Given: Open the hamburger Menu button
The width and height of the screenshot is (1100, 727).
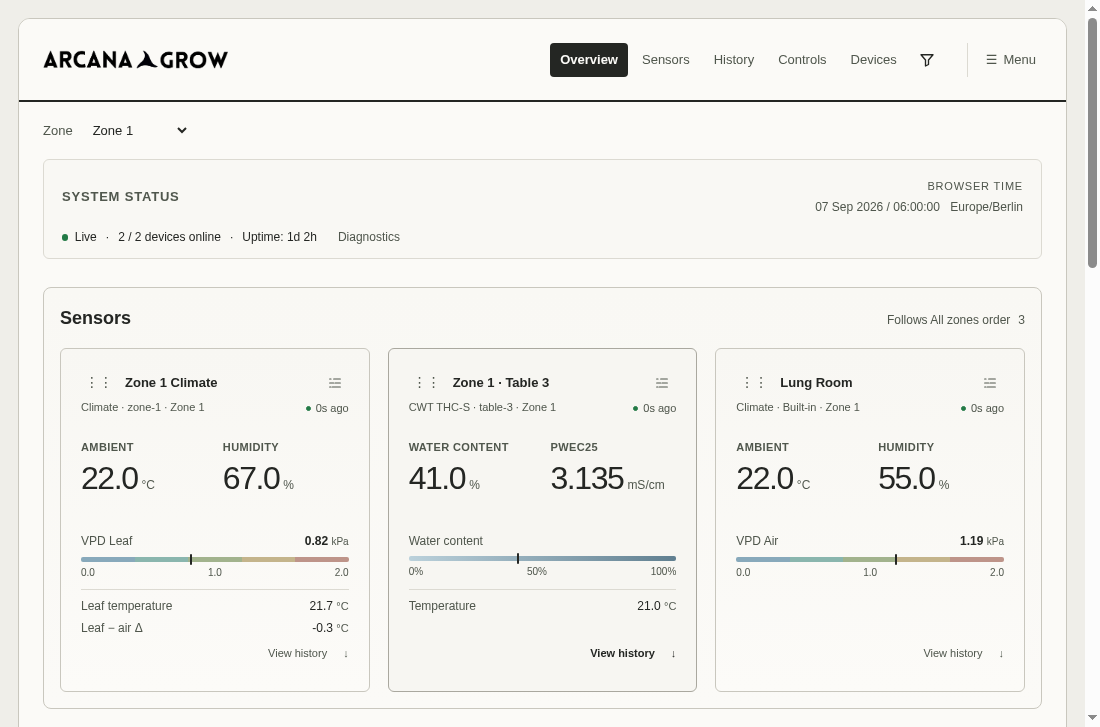Looking at the screenshot, I should tap(1011, 60).
